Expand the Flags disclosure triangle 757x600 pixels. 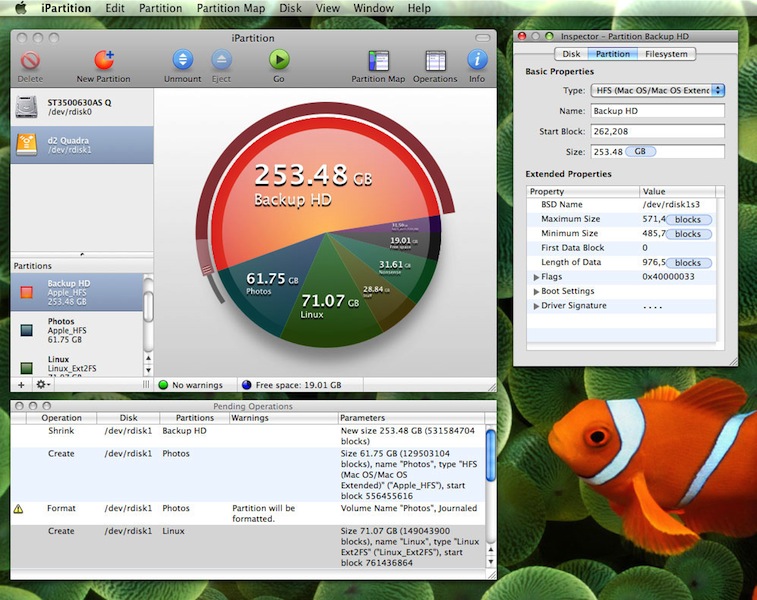[536, 277]
